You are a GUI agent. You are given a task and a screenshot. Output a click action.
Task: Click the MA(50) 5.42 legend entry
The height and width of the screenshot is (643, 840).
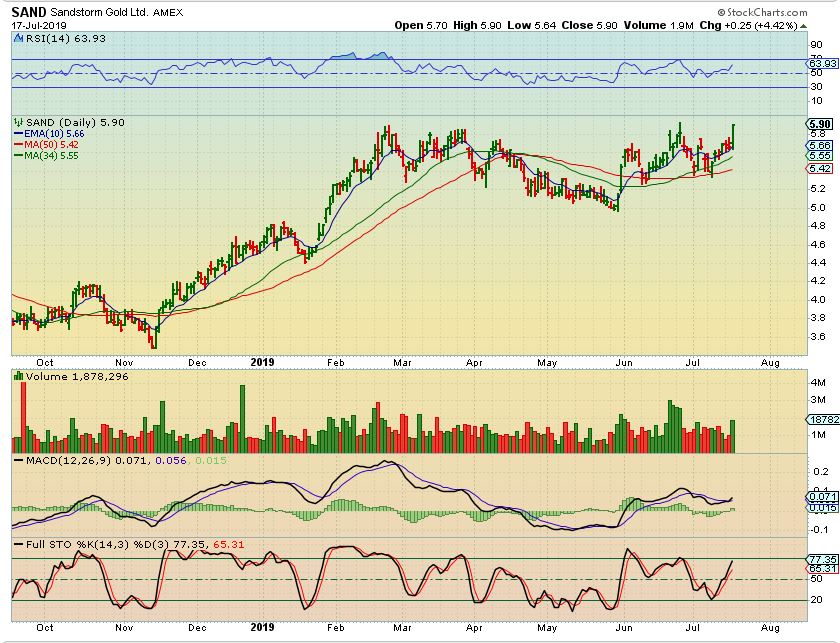point(46,145)
